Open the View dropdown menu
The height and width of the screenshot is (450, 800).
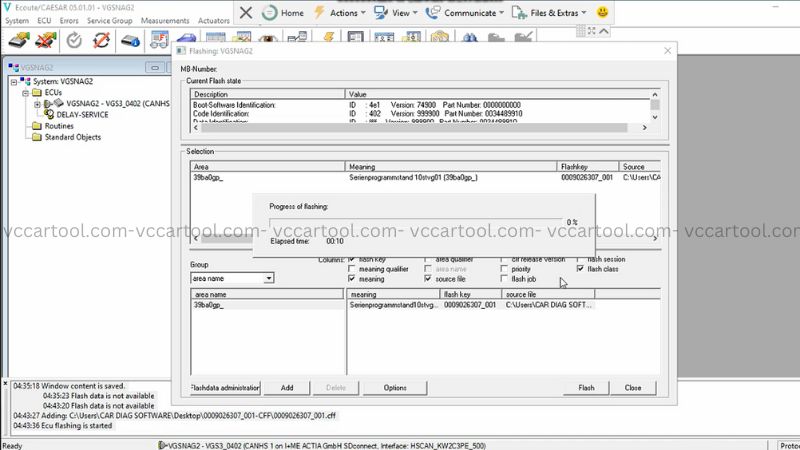click(396, 13)
